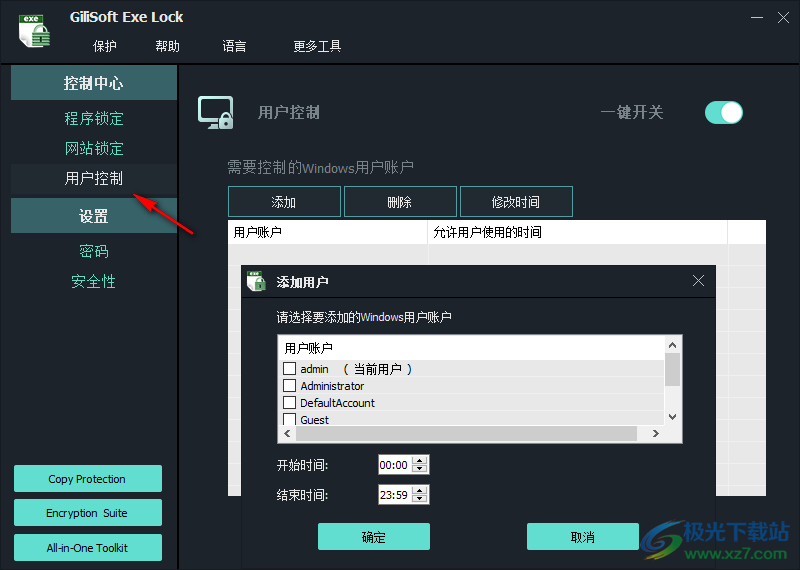Click the 结束时间 23:59 time field
The height and width of the screenshot is (570, 800).
(x=395, y=494)
